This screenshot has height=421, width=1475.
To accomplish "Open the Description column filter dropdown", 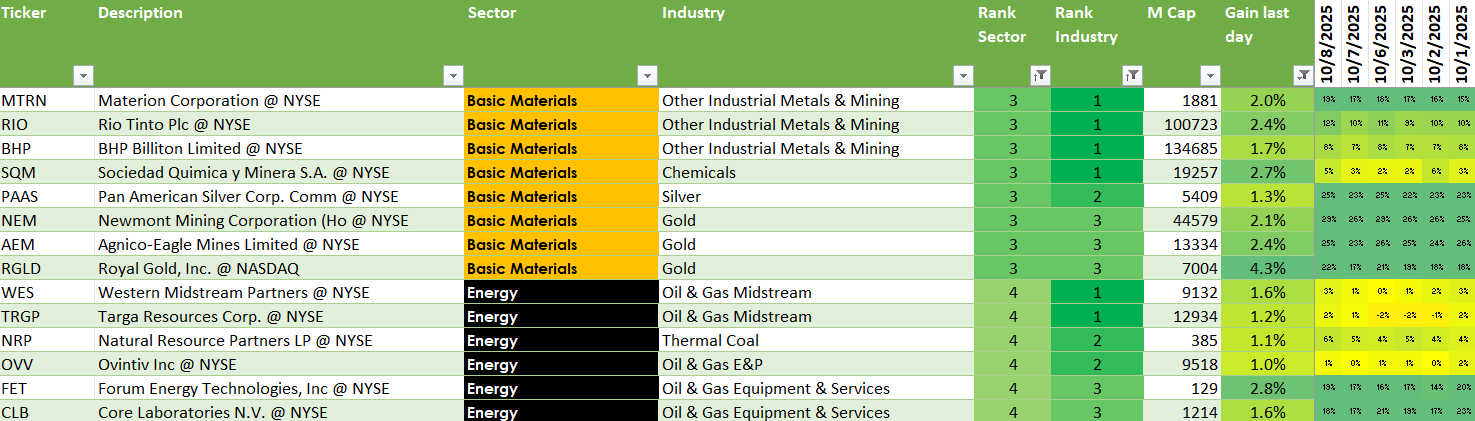I will pyautogui.click(x=453, y=76).
